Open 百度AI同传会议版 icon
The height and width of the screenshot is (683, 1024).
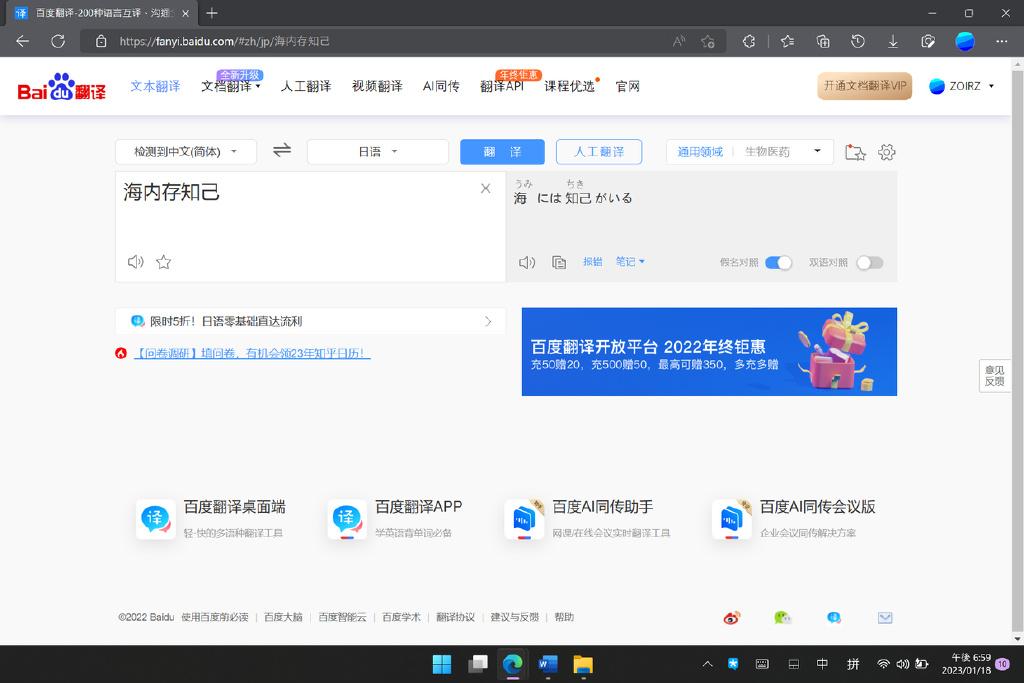(x=732, y=519)
